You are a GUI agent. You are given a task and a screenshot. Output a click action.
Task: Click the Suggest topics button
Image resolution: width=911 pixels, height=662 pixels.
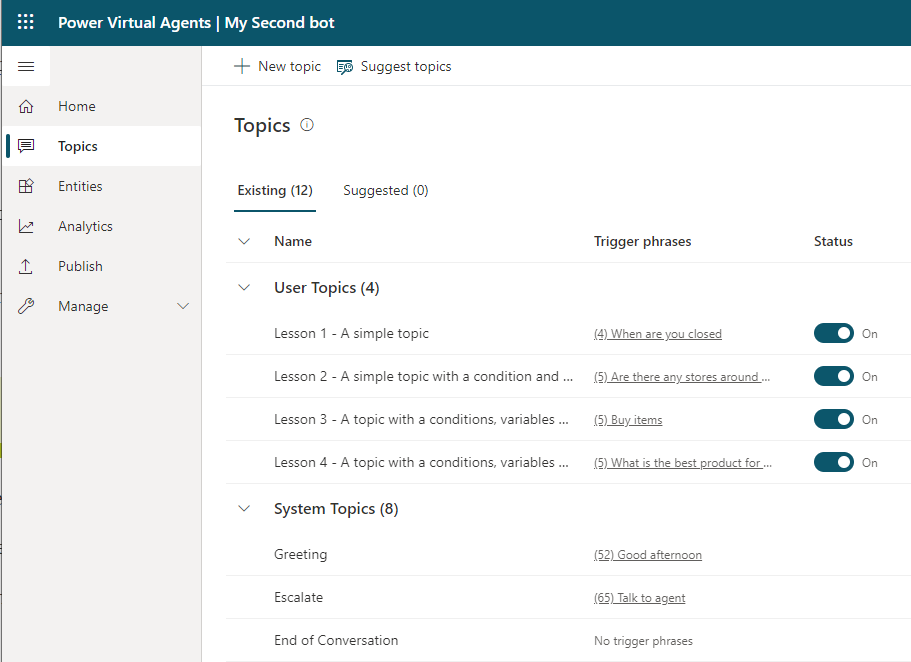tap(394, 66)
